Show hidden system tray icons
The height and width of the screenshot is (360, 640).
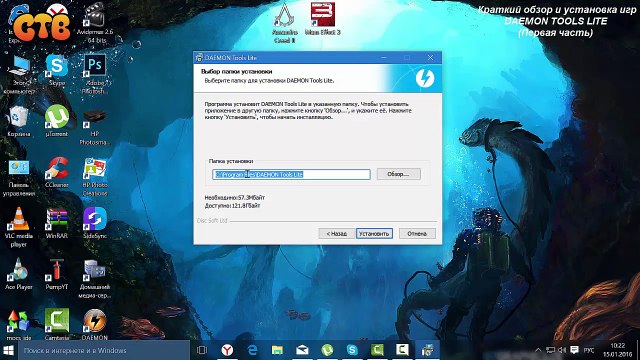point(538,350)
